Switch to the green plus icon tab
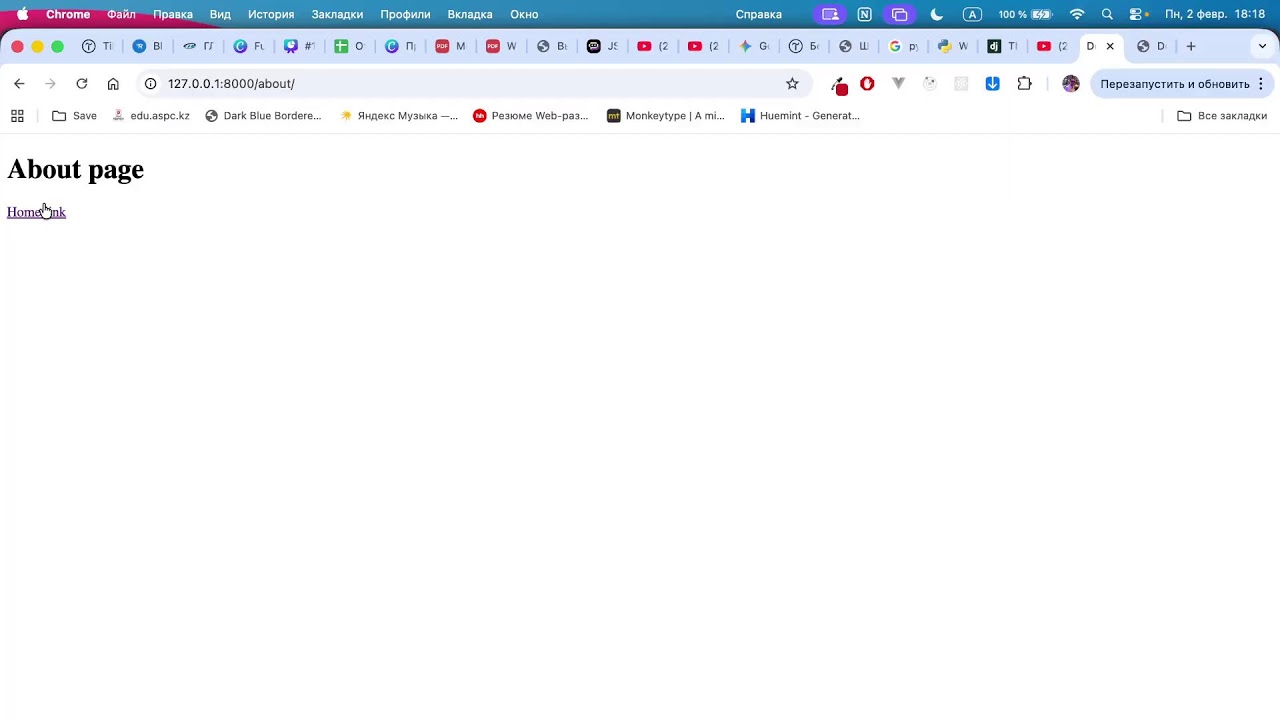Viewport: 1280px width, 720px height. (x=349, y=46)
